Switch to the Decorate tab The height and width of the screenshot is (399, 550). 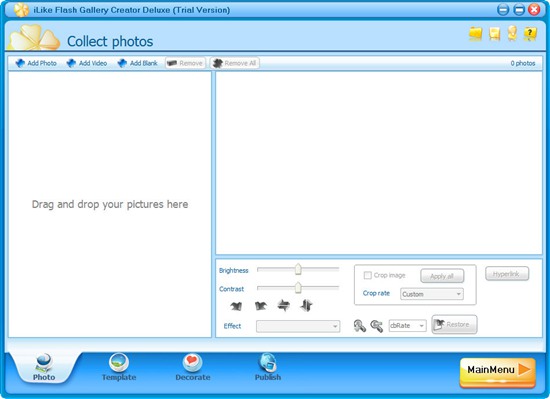click(x=193, y=368)
